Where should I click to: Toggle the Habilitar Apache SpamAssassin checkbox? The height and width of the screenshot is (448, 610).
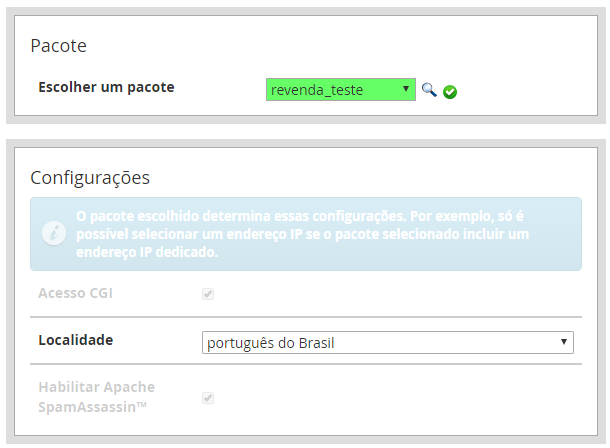pos(208,398)
